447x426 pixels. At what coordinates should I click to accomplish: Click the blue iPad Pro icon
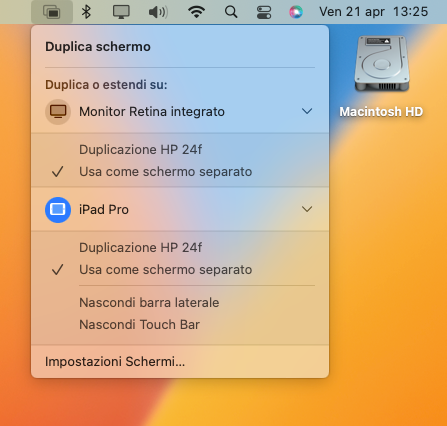pos(58,210)
